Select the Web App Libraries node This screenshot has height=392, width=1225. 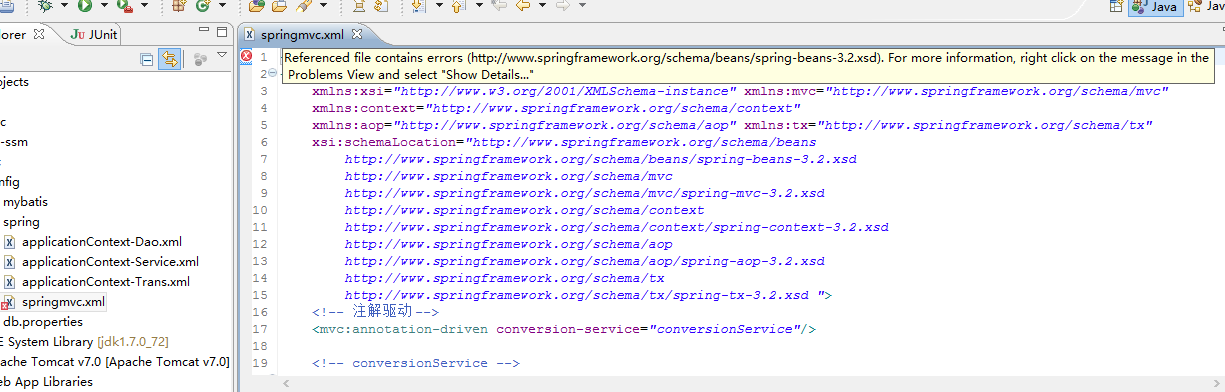[x=47, y=382]
